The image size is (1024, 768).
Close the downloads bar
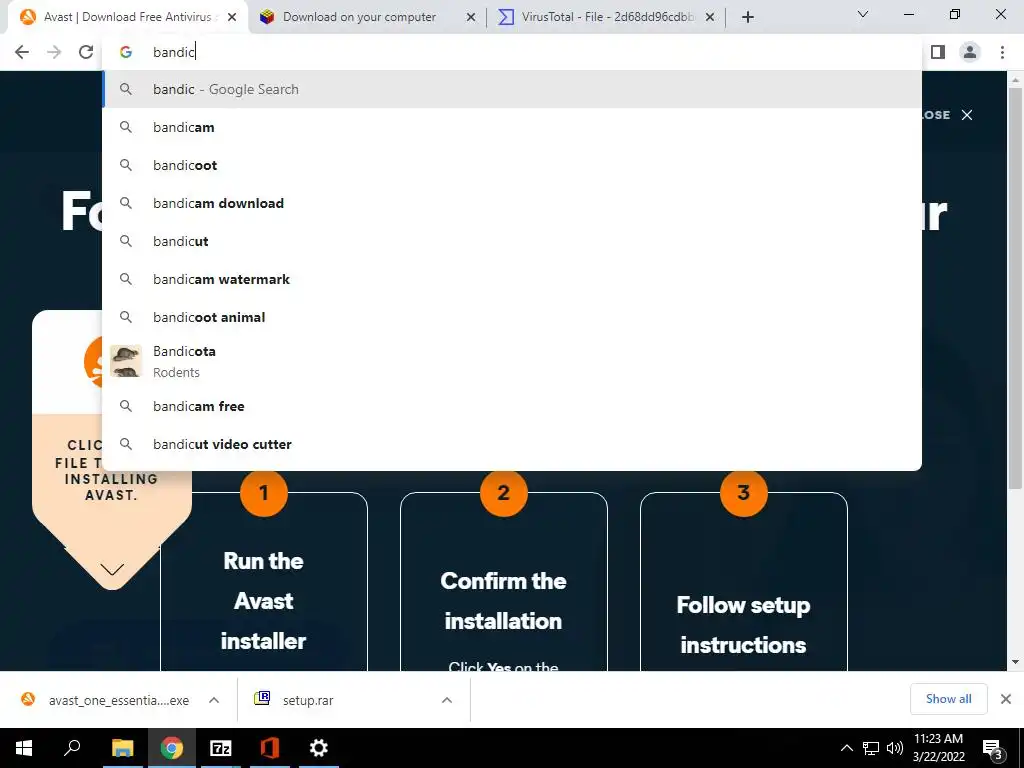(x=1006, y=699)
